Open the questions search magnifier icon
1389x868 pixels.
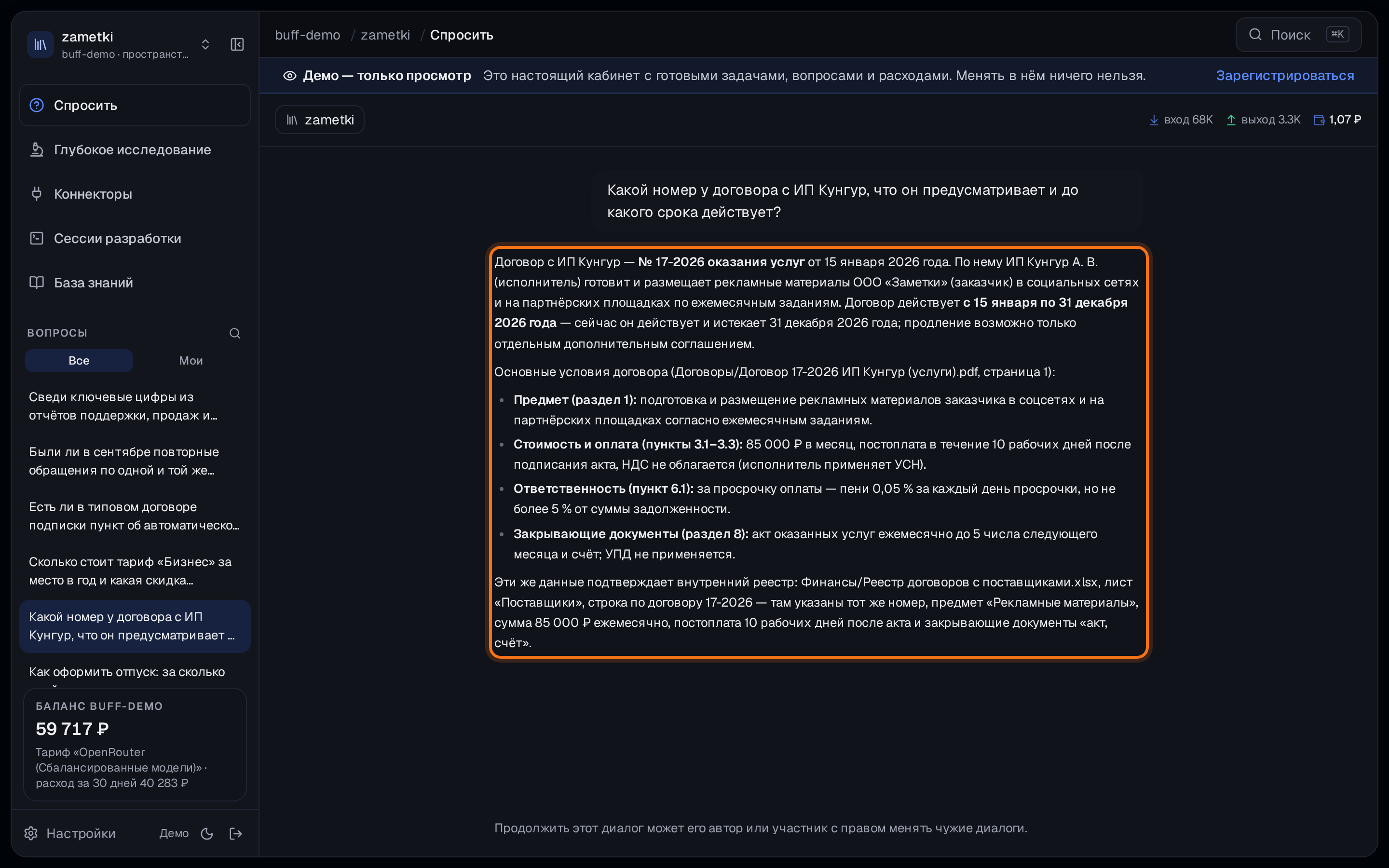point(235,333)
